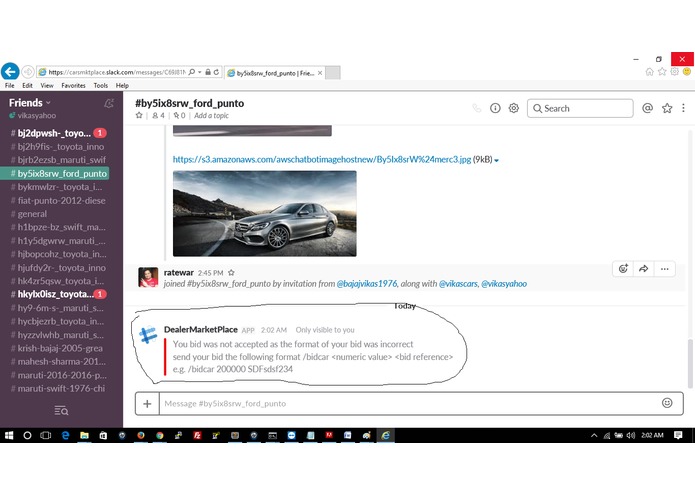Open channel fiat-punto-2012-diese

(55, 200)
